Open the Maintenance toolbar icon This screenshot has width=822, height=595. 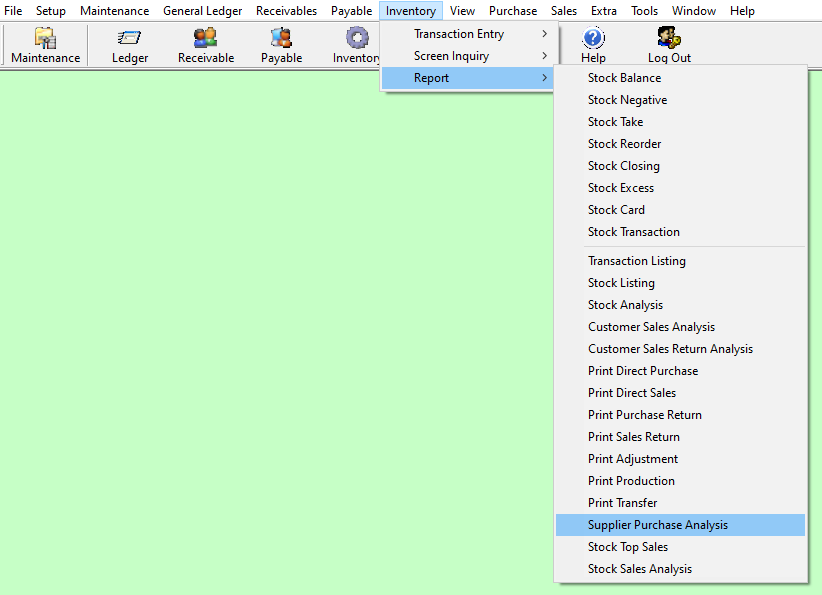coord(46,46)
